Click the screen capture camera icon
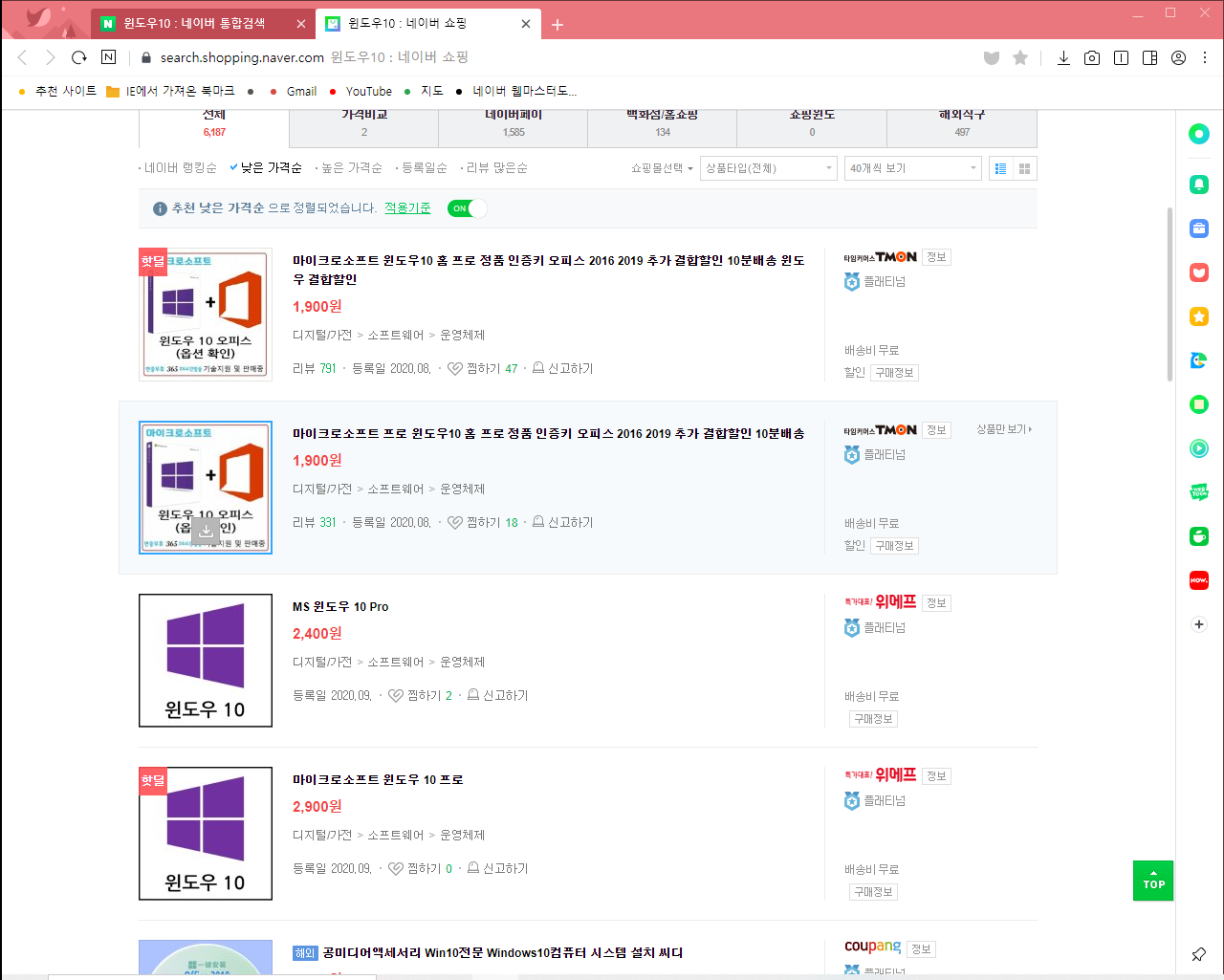Image resolution: width=1224 pixels, height=980 pixels. (1092, 58)
